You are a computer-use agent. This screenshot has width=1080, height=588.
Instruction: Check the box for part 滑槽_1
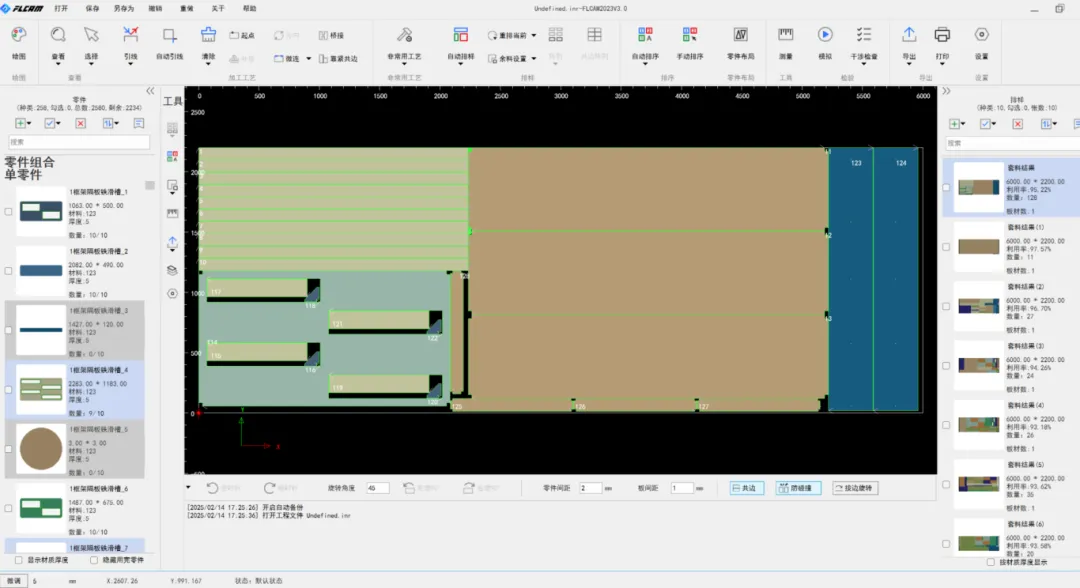8,212
